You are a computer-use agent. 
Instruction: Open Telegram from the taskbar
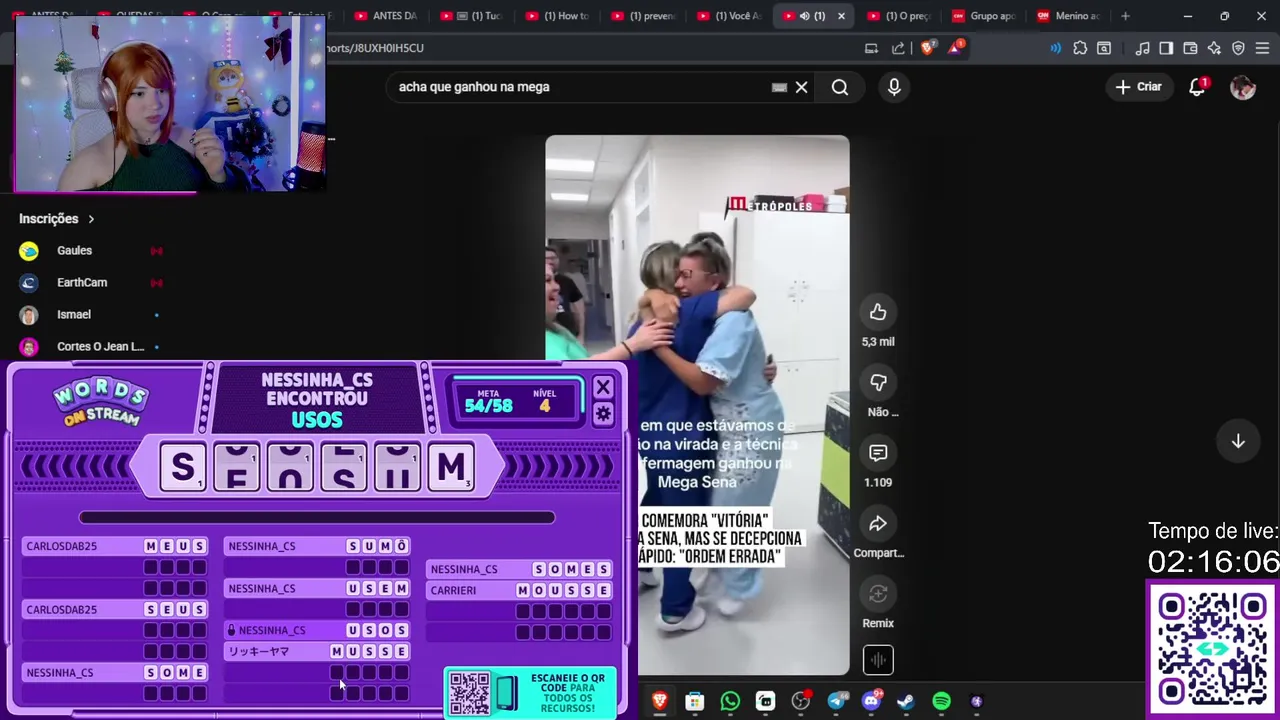coord(836,702)
